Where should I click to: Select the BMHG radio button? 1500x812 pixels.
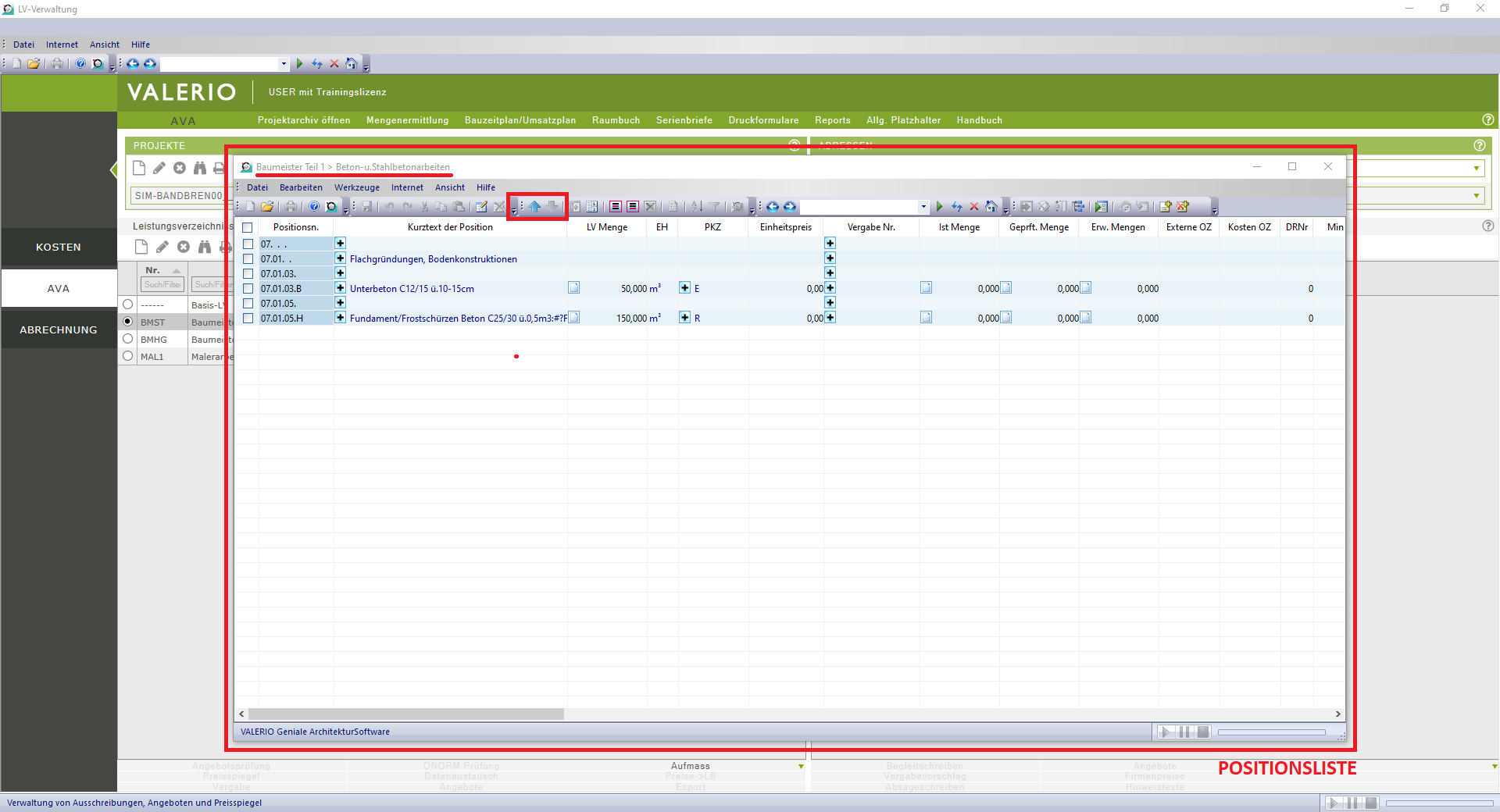pos(128,339)
